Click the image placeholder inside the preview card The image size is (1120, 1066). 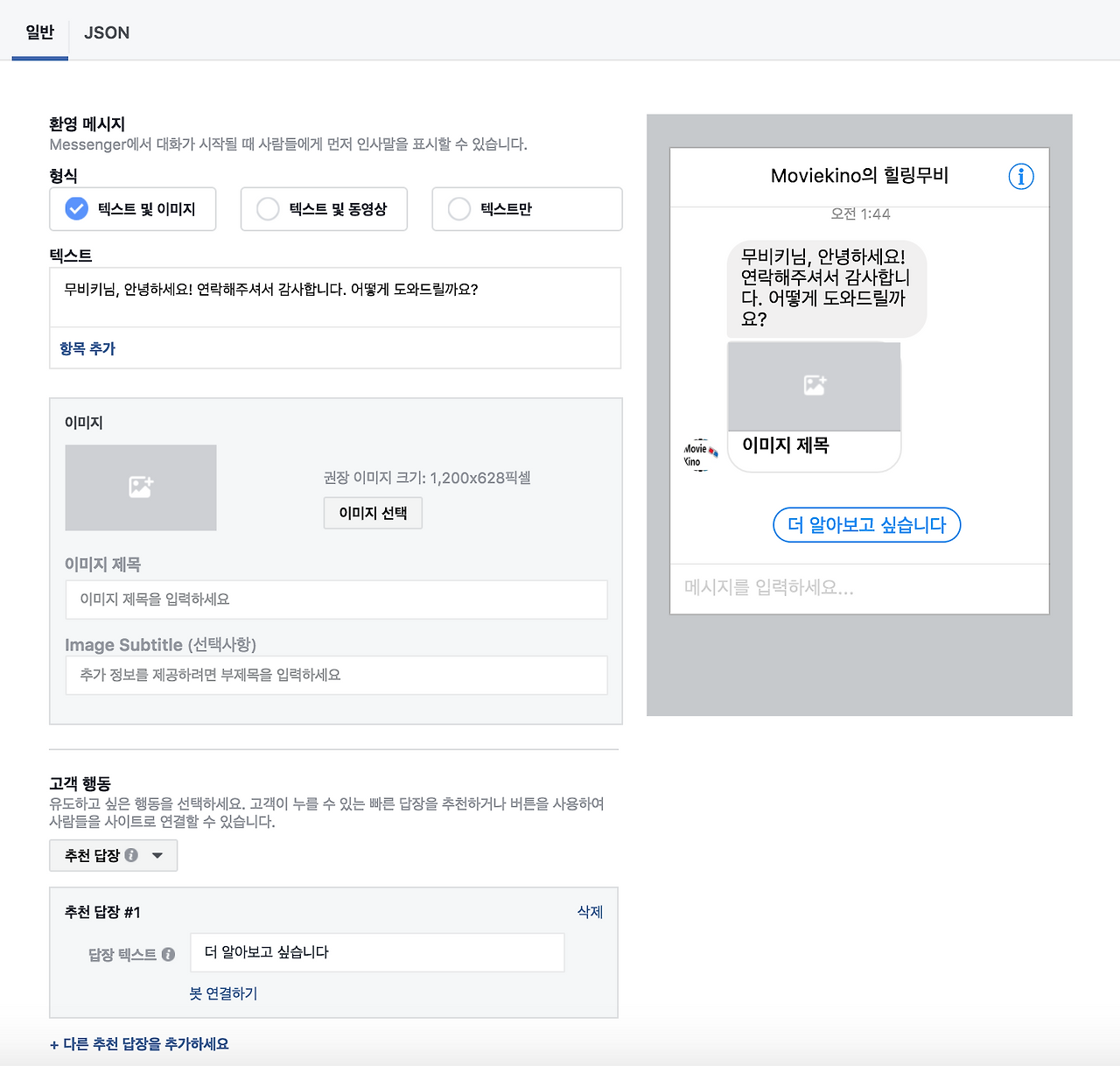[813, 385]
